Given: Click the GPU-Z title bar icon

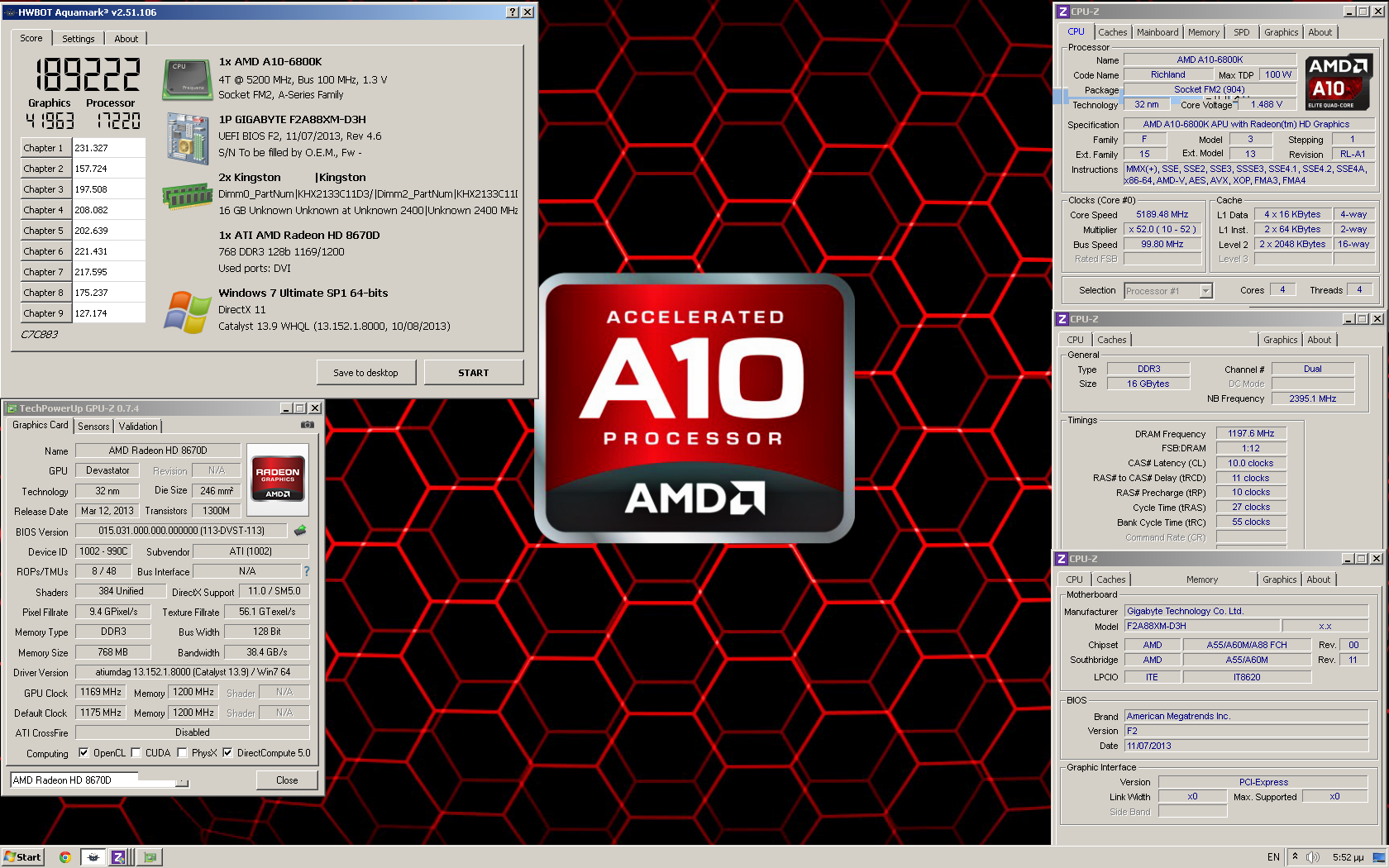Looking at the screenshot, I should 12,408.
